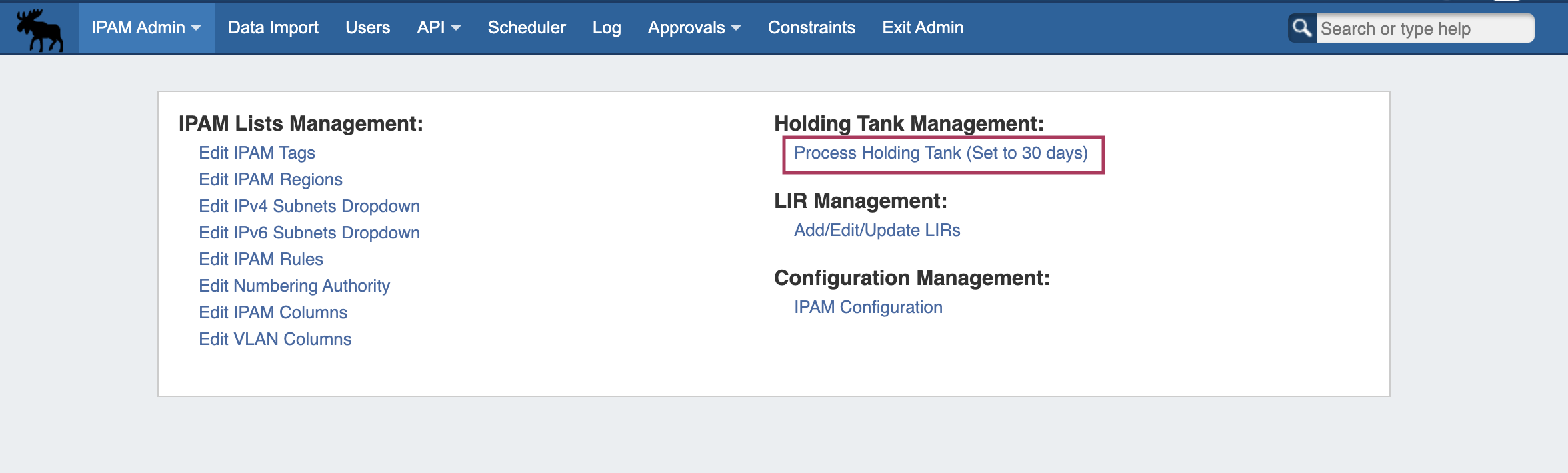Screen dimensions: 1568x473
Task: Open the Edit IPAM Tags link
Action: (257, 153)
